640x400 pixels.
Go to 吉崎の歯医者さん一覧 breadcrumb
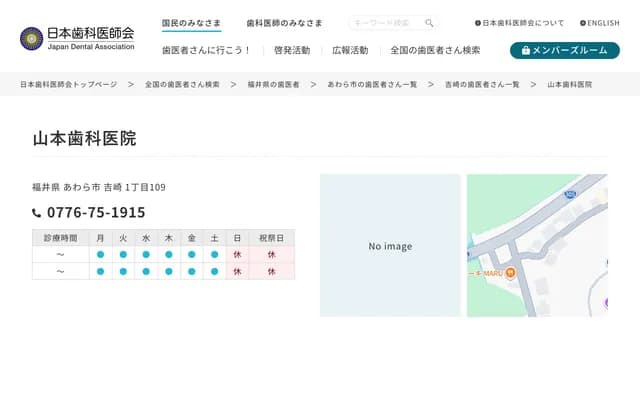coord(482,85)
